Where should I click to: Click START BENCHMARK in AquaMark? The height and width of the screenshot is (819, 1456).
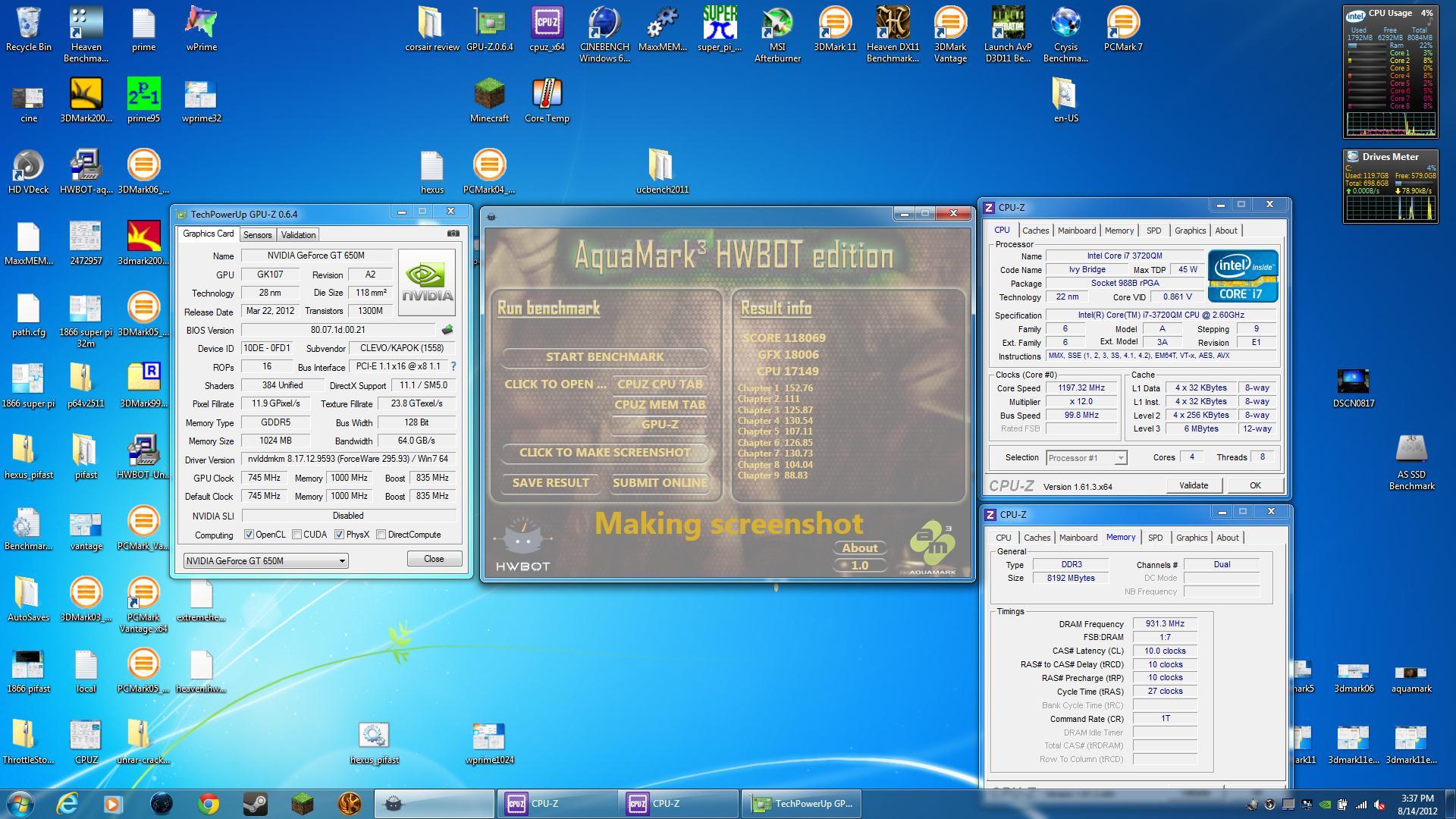tap(604, 356)
